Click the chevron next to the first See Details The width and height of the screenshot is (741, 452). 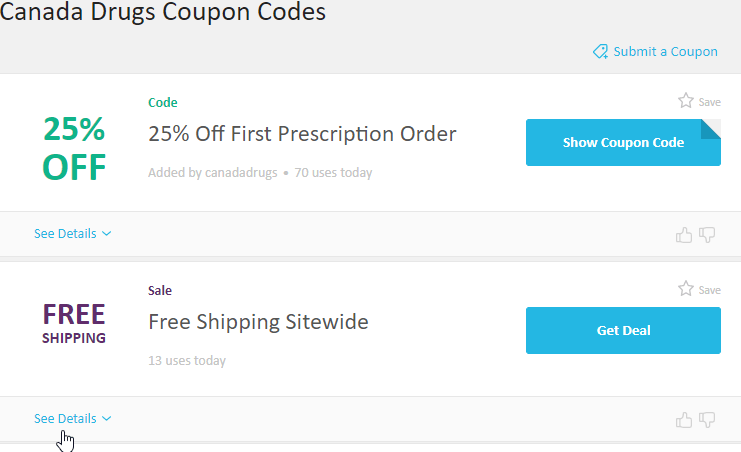click(107, 234)
